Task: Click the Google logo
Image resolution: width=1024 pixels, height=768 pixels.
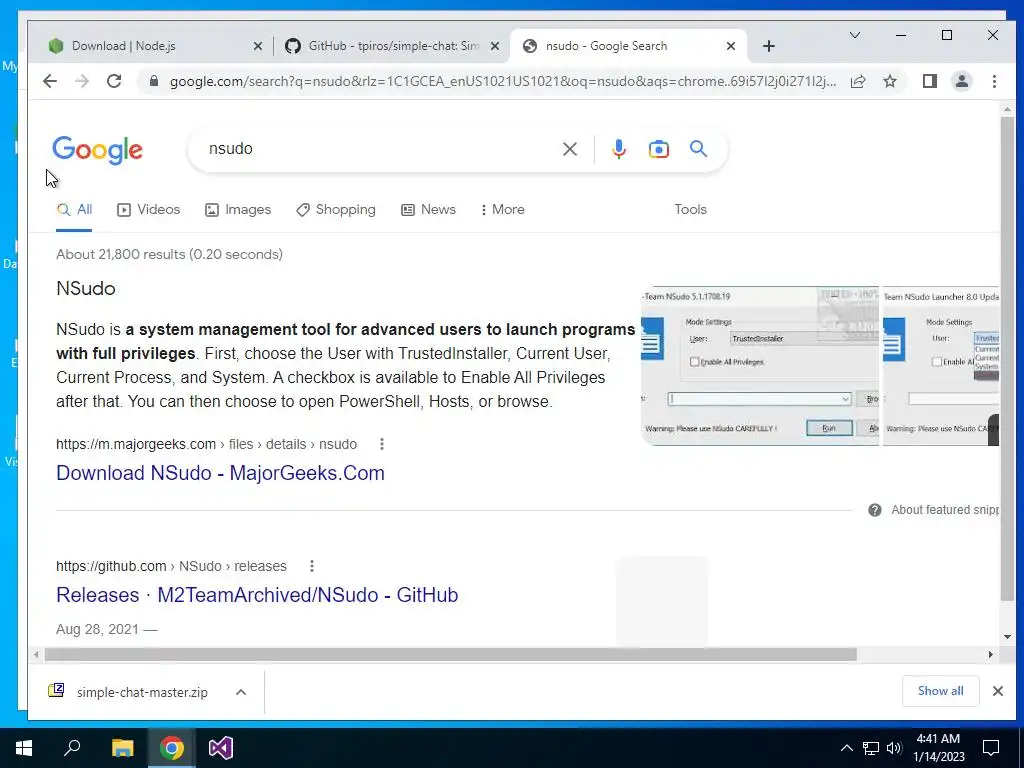Action: (97, 150)
